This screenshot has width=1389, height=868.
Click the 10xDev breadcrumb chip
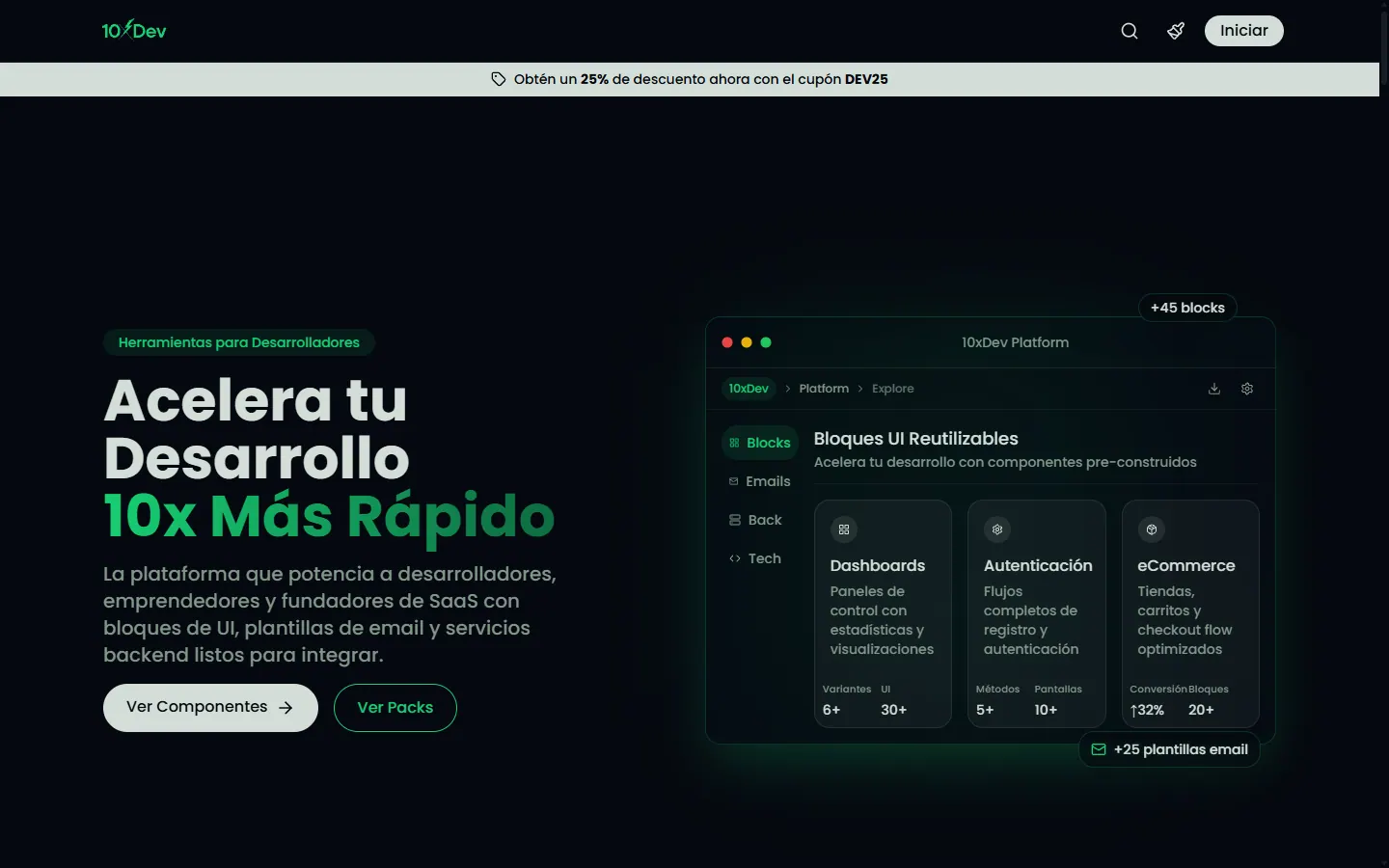click(749, 389)
